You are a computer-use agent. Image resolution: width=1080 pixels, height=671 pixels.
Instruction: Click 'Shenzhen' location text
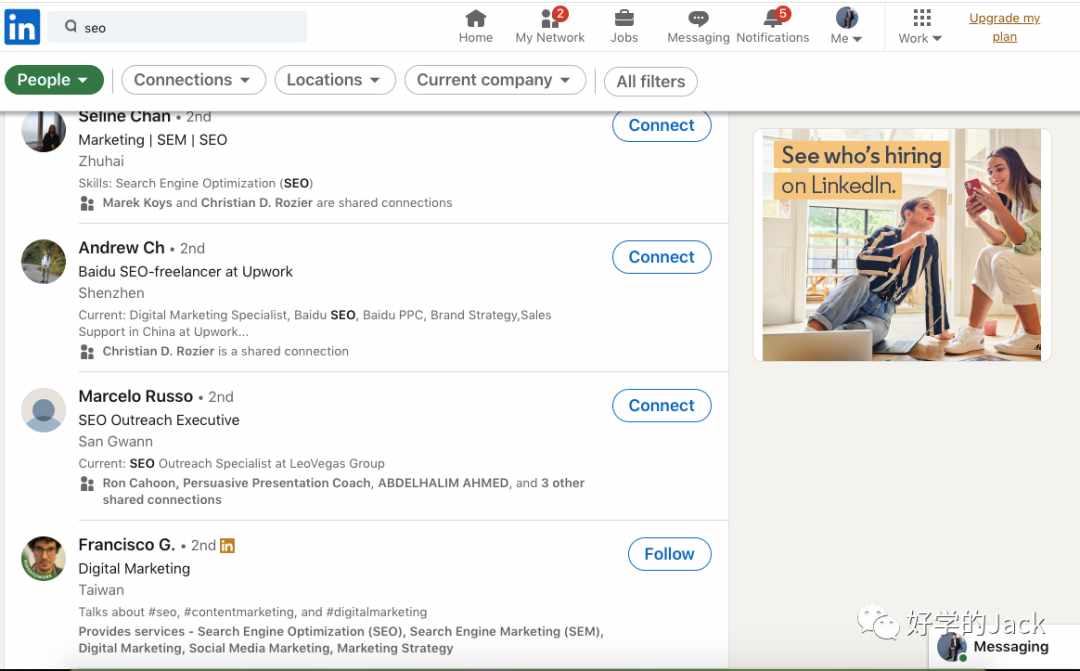[112, 293]
